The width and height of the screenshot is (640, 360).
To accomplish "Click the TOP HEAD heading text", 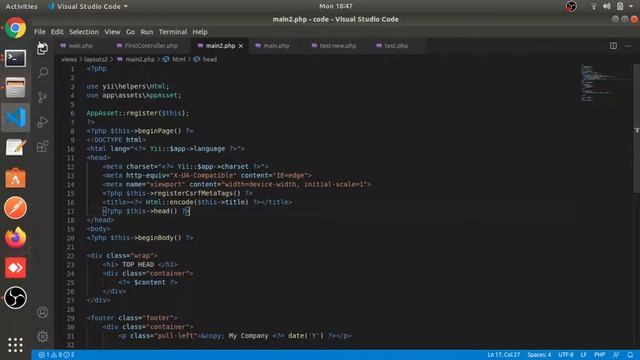I will point(138,264).
